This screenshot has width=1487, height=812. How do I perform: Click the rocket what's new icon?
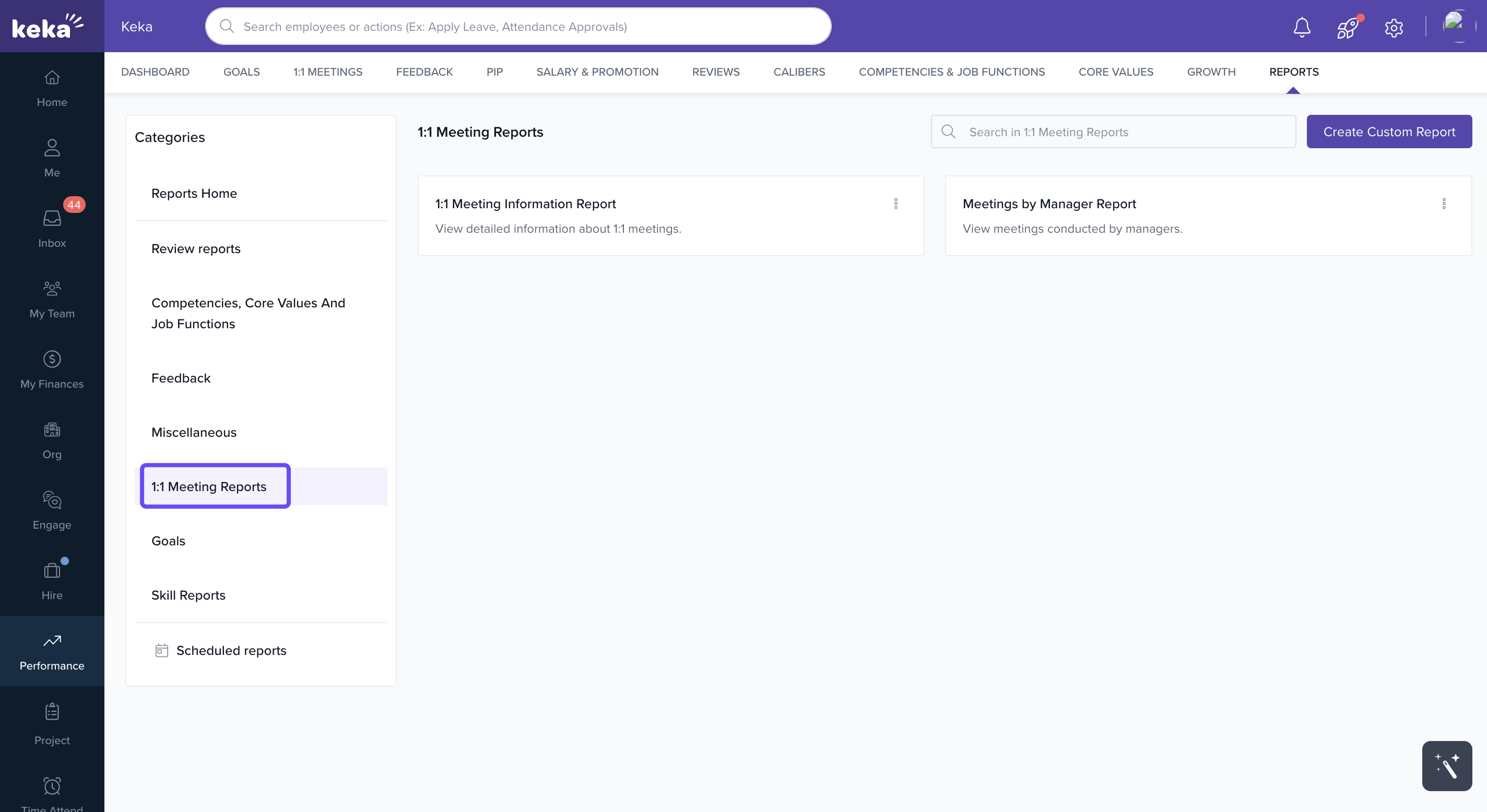coord(1347,27)
